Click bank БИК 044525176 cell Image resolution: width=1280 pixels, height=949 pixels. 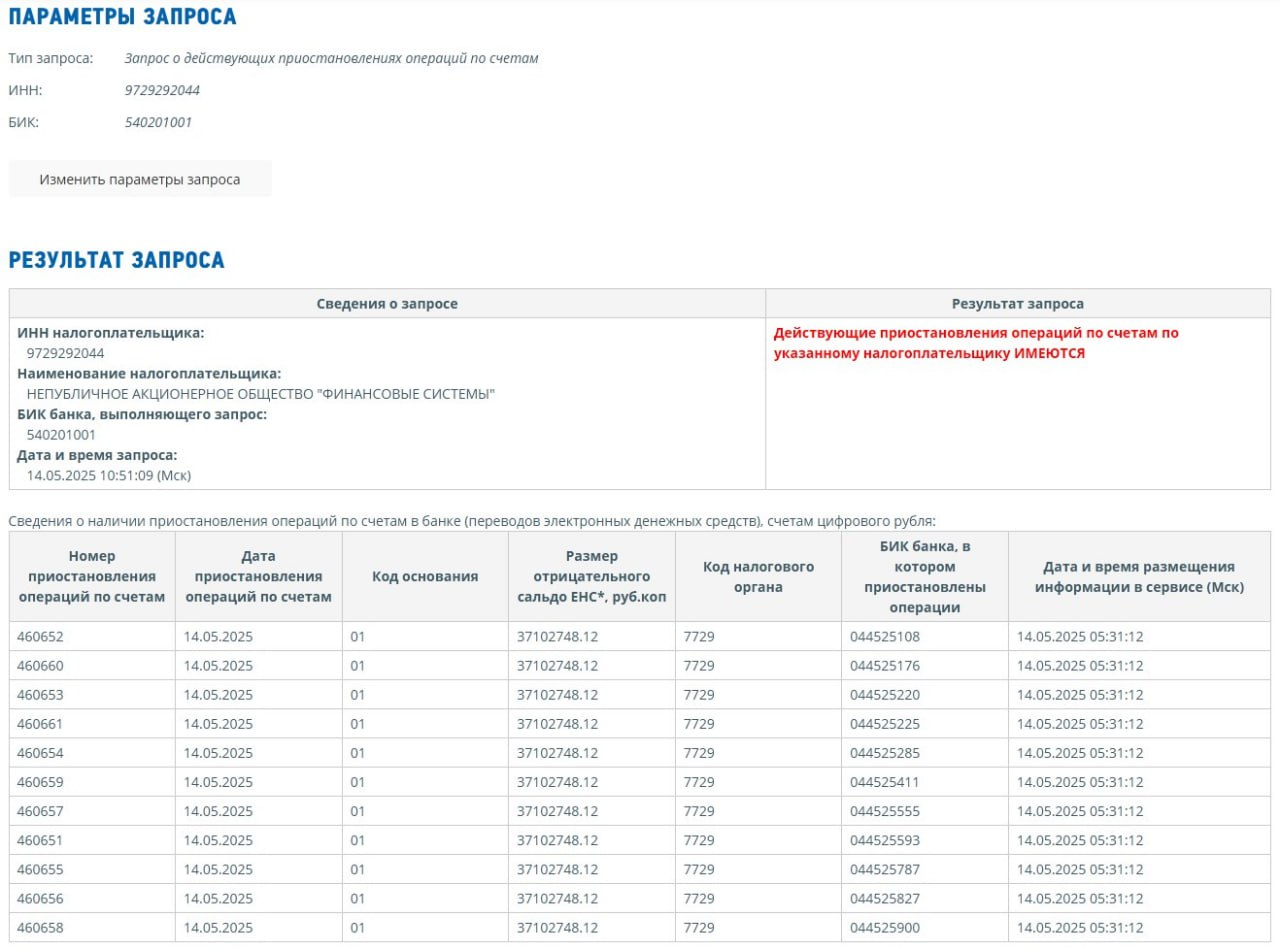click(x=925, y=665)
